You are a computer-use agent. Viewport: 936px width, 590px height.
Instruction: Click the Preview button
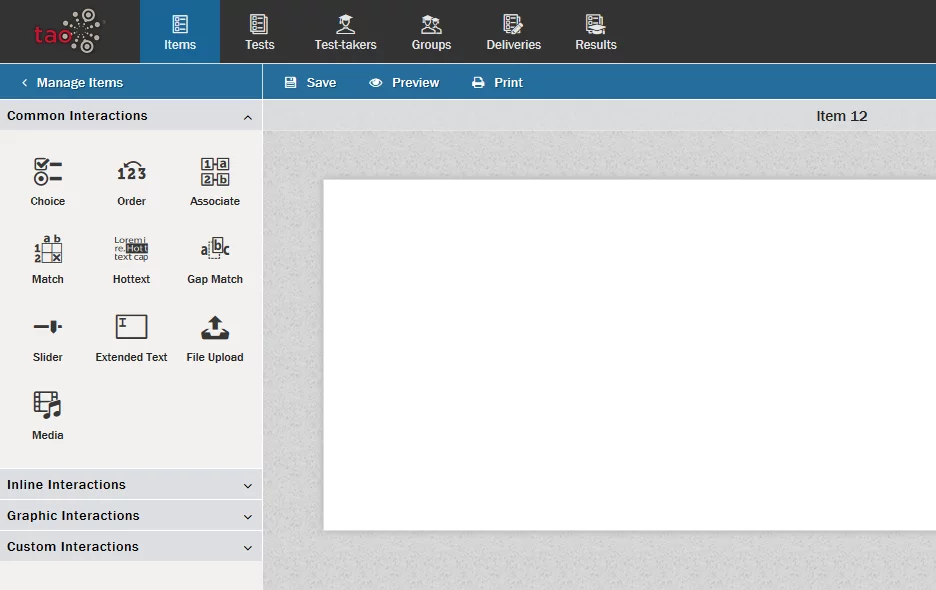(404, 83)
